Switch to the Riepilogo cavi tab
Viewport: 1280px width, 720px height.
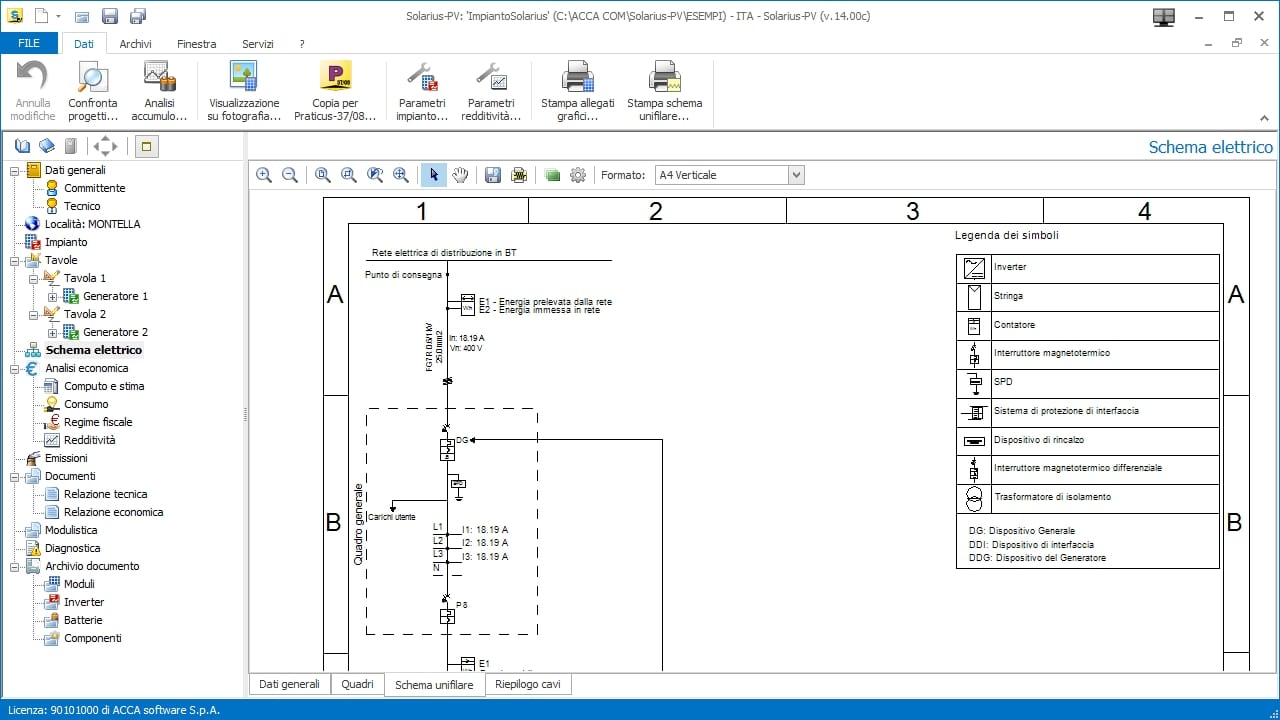click(528, 684)
